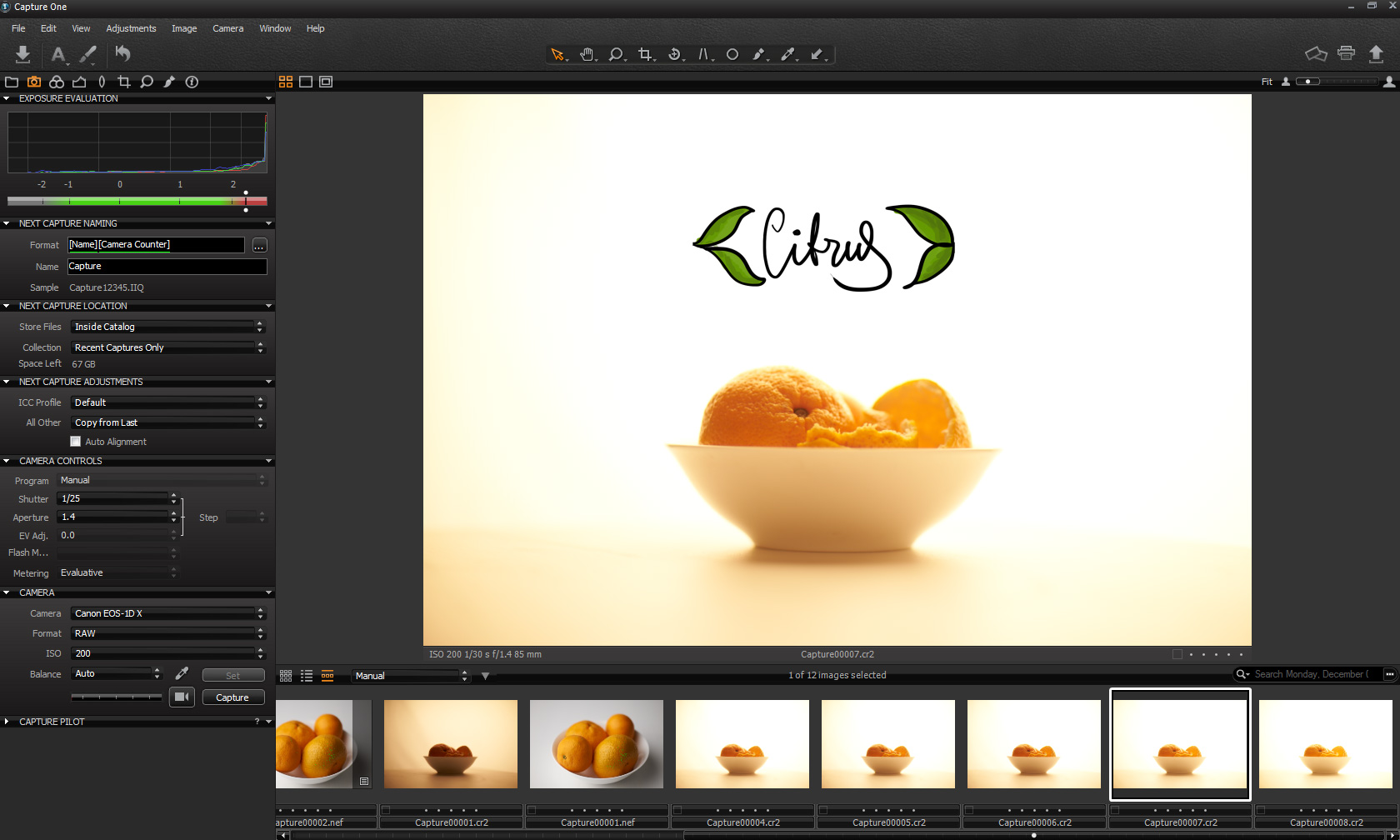Screen dimensions: 1400x840
Task: Open the Adjustments menu
Action: click(131, 28)
